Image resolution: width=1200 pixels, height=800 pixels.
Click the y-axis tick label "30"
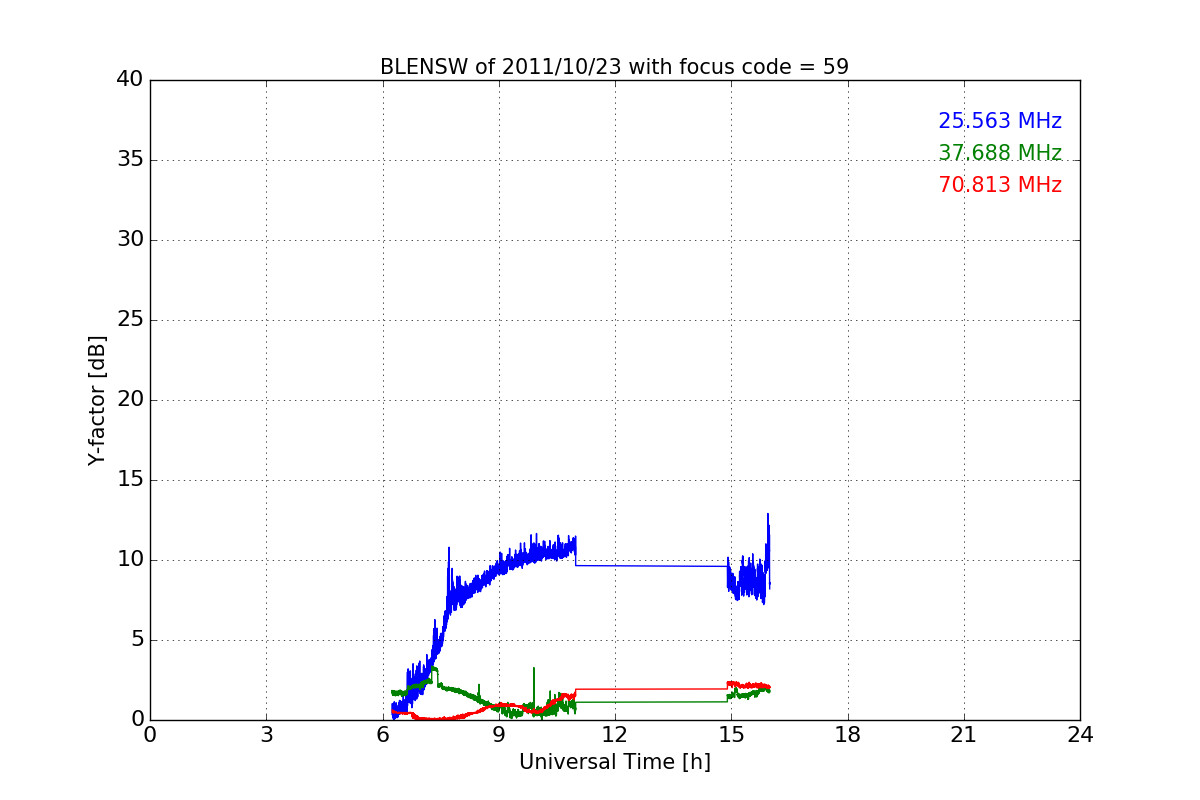click(x=130, y=240)
